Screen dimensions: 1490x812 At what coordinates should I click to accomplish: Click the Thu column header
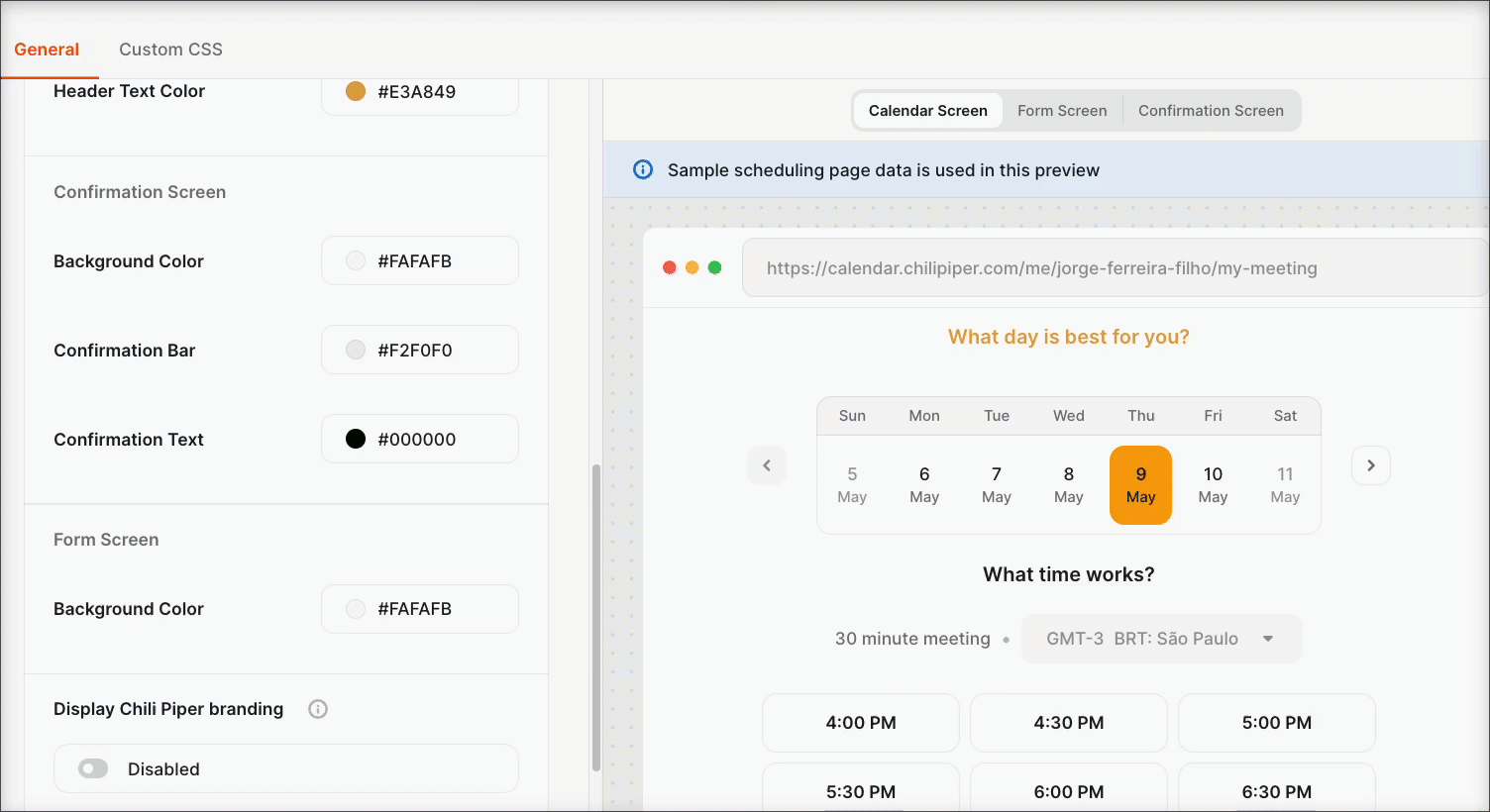(1141, 416)
